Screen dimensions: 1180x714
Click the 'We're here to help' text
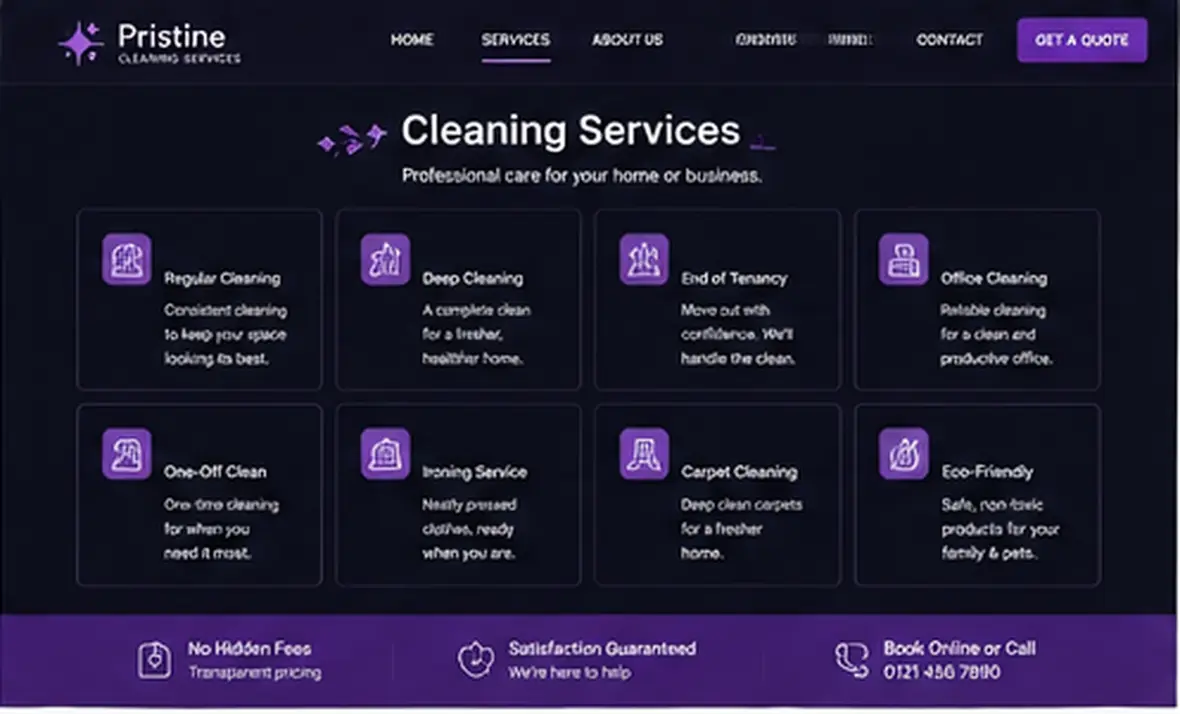(570, 673)
